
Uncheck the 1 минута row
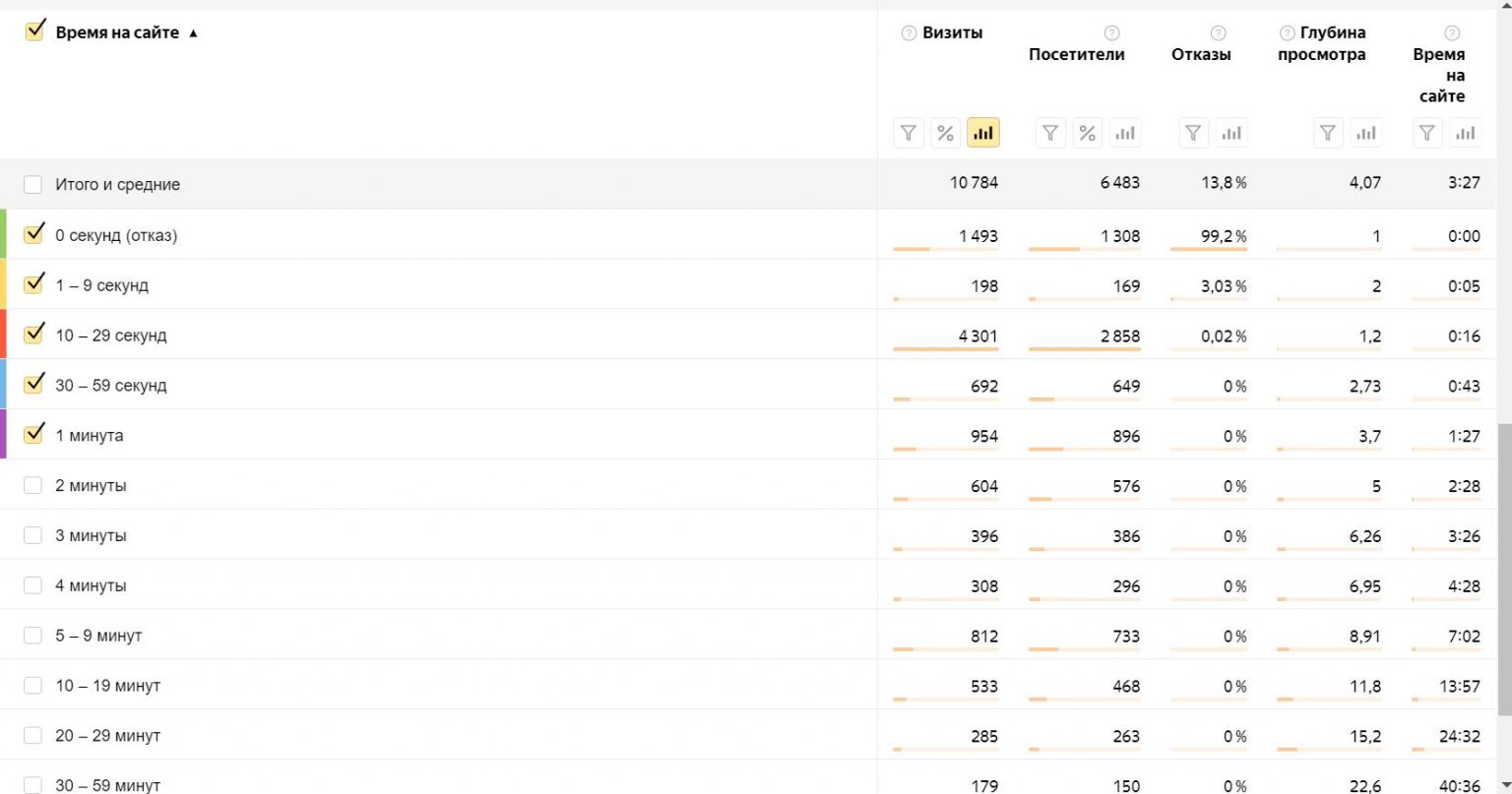34,434
